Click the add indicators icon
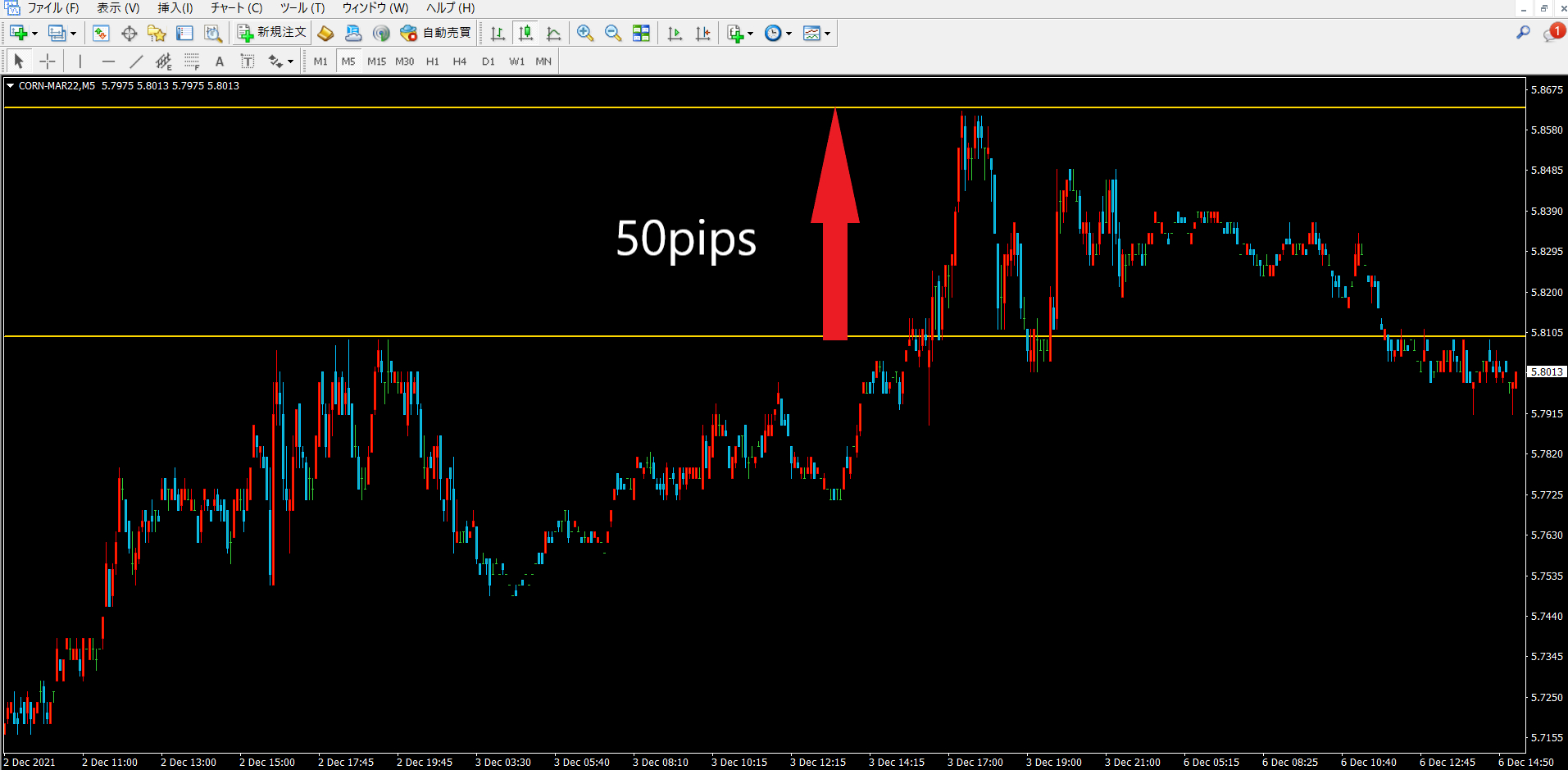 tap(734, 33)
